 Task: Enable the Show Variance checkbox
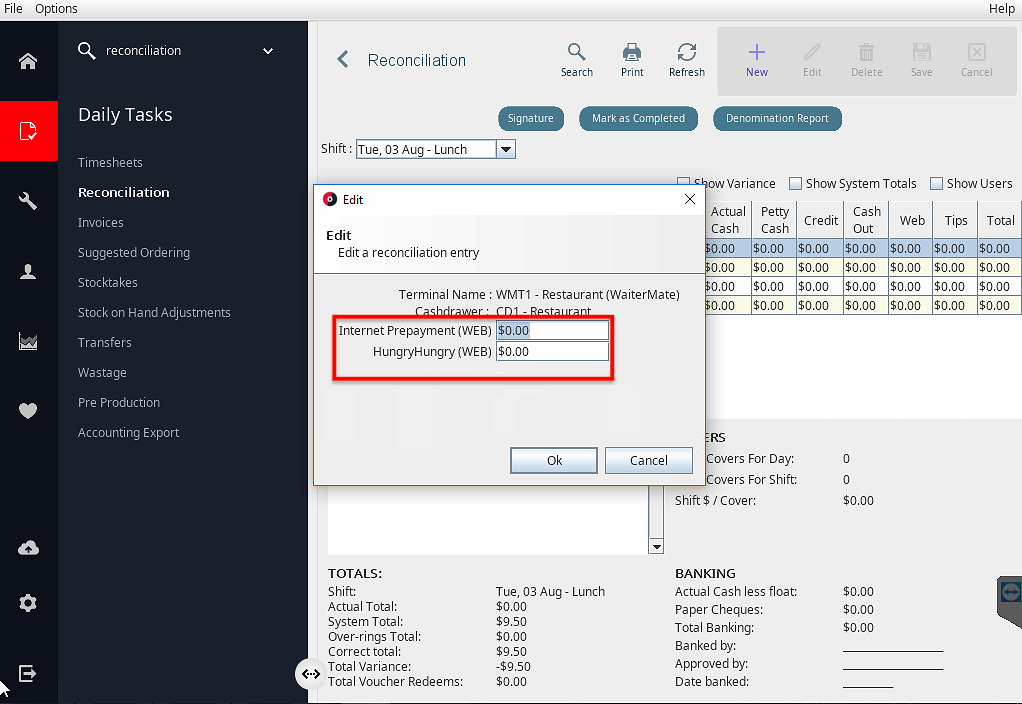[x=683, y=183]
